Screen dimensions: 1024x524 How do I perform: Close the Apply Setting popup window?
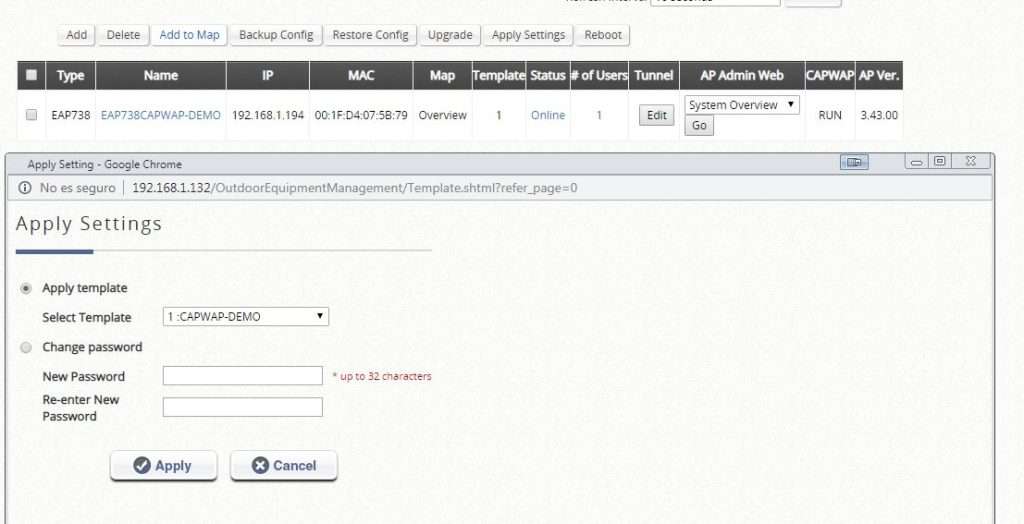coord(970,161)
